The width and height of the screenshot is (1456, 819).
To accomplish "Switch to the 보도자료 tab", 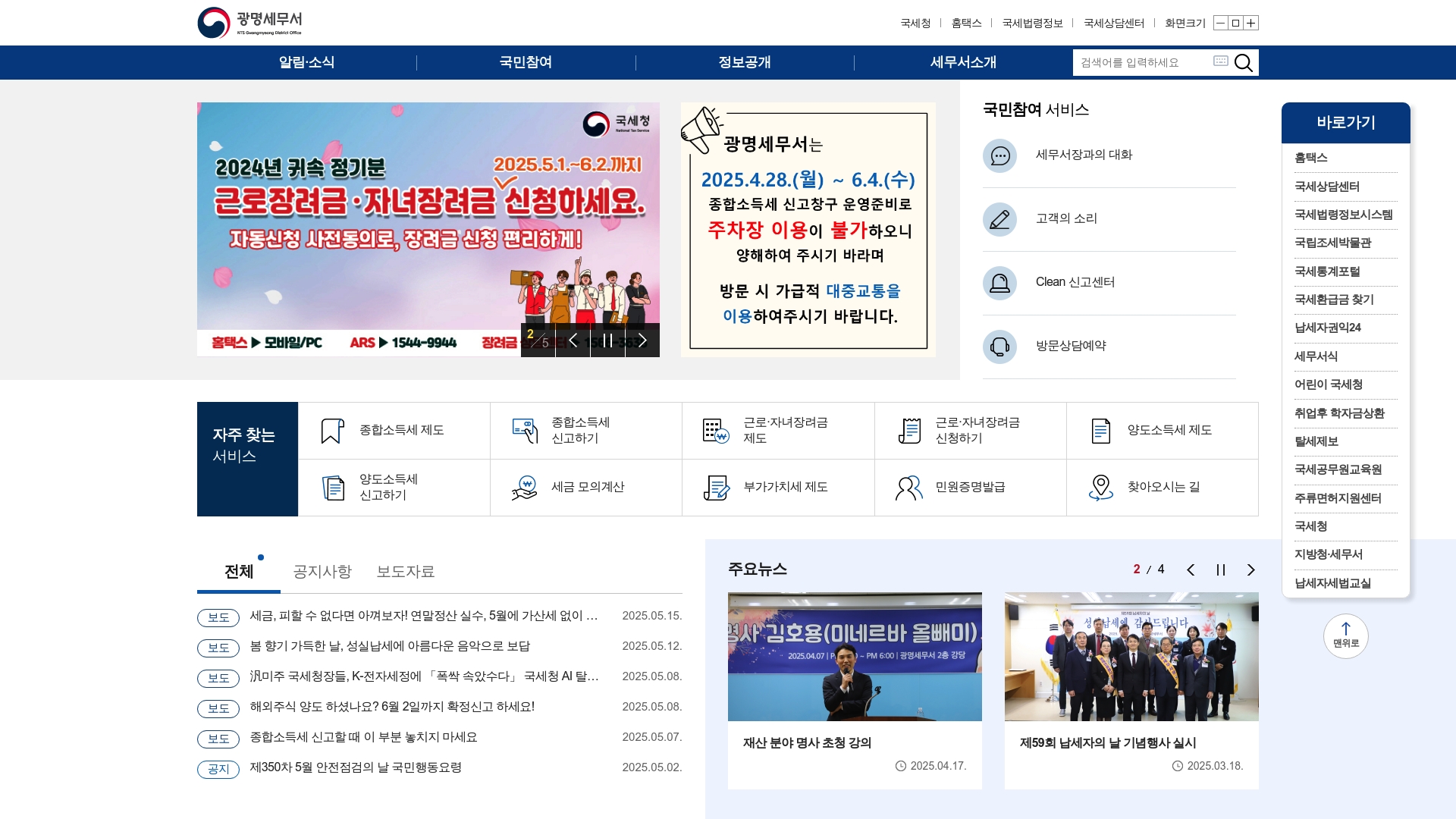I will [x=406, y=572].
